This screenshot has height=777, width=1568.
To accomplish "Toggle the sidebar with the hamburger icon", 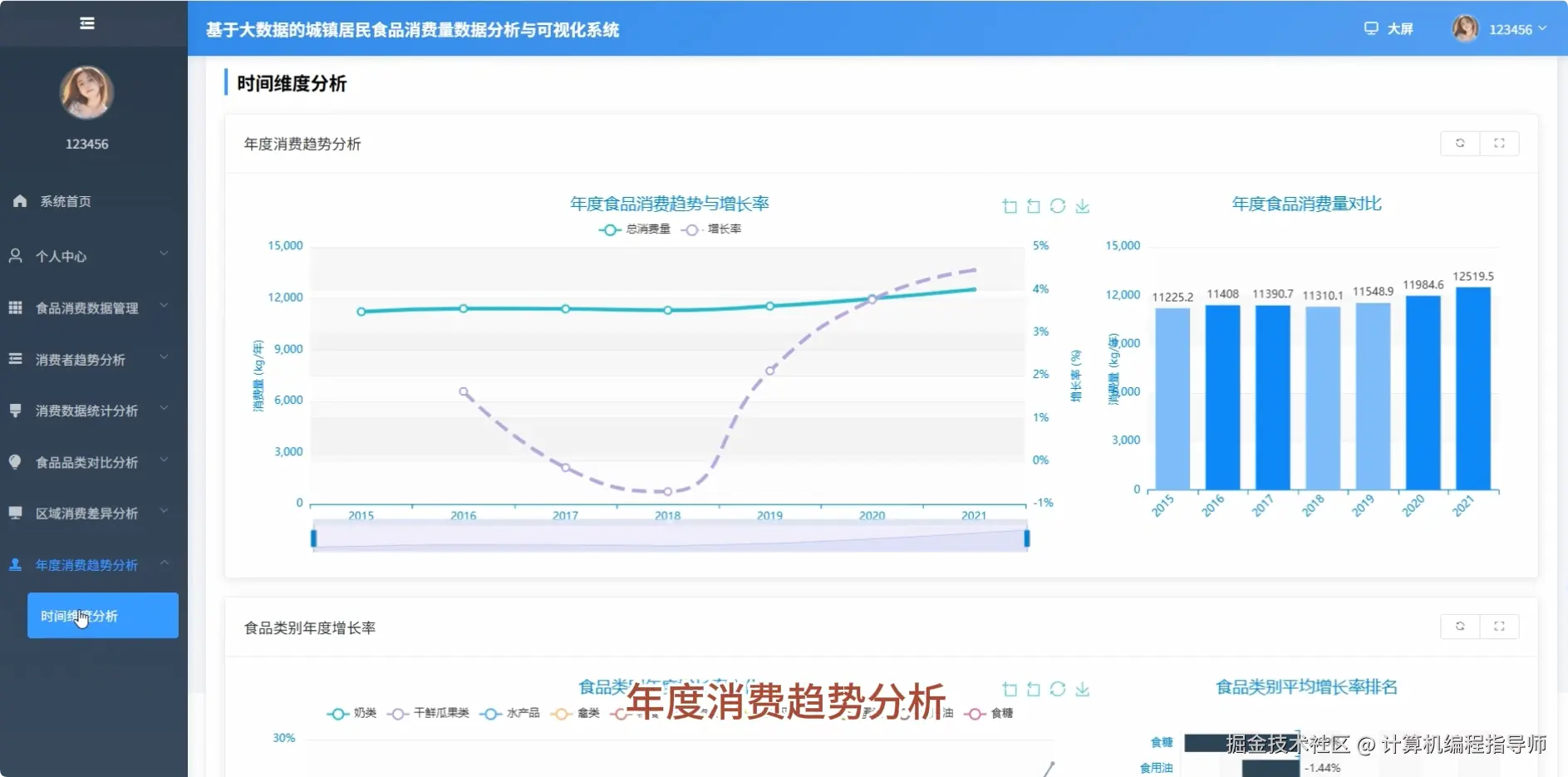I will coord(86,23).
